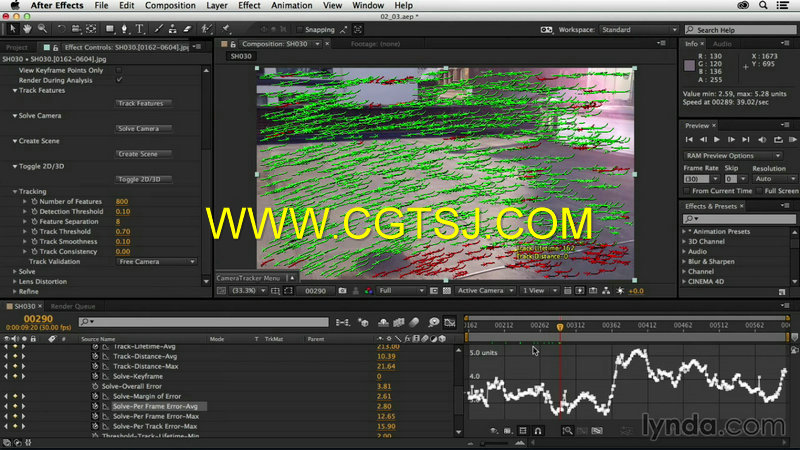800x450 pixels.
Task: Enable motion blur switch in timeline
Action: 414,322
